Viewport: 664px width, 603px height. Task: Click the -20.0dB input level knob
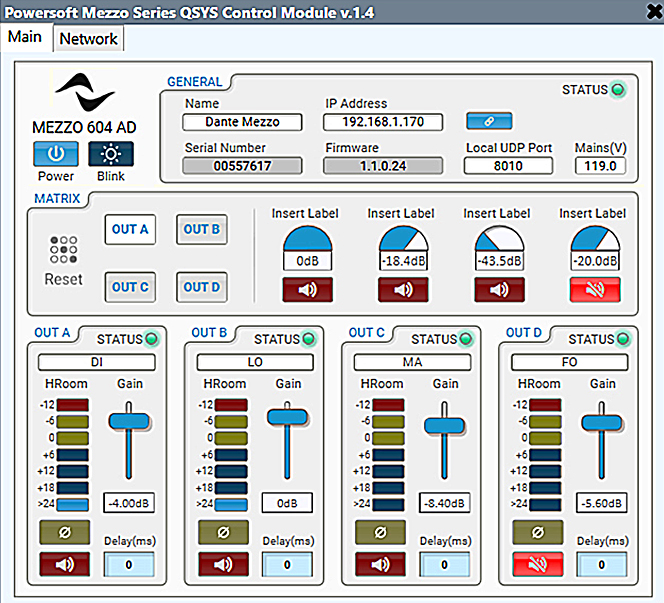(x=595, y=239)
